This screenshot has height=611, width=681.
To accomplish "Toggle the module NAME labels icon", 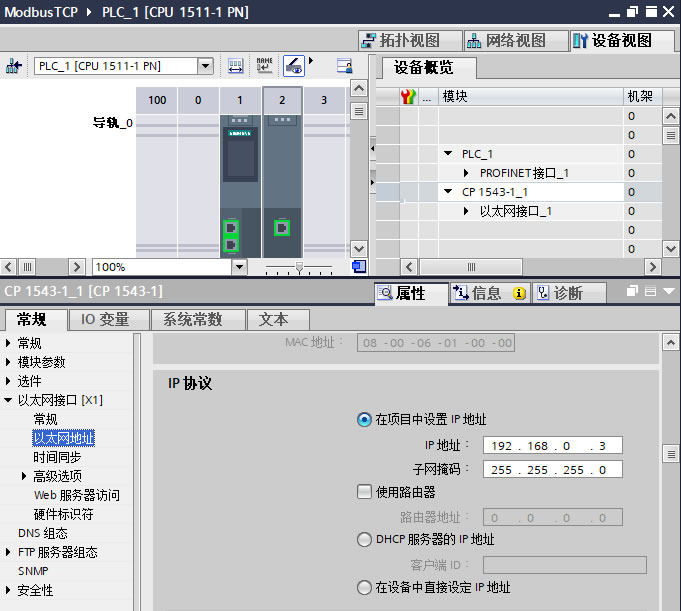I will coord(264,66).
